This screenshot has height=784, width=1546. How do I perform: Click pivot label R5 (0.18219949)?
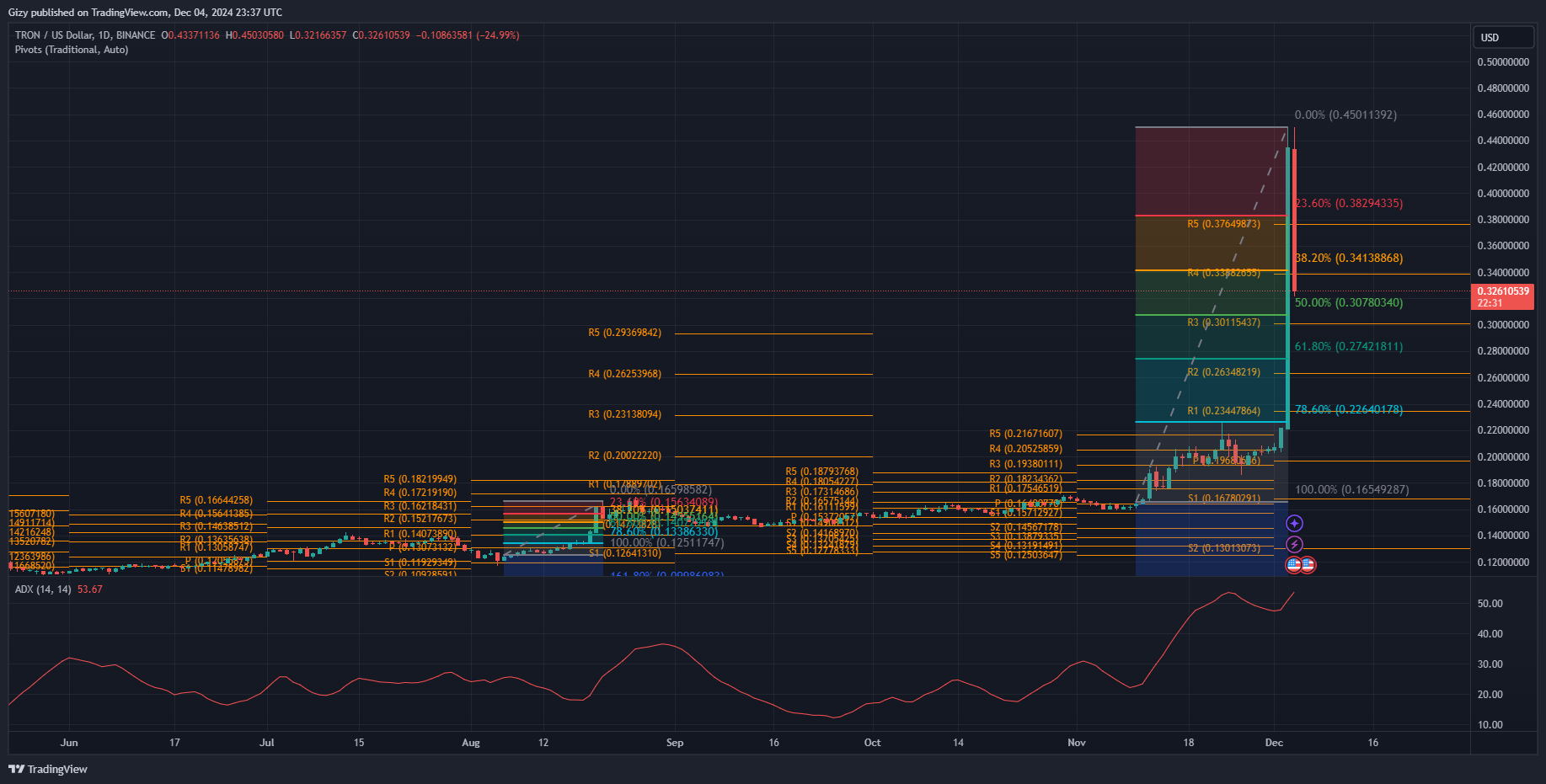pyautogui.click(x=420, y=479)
